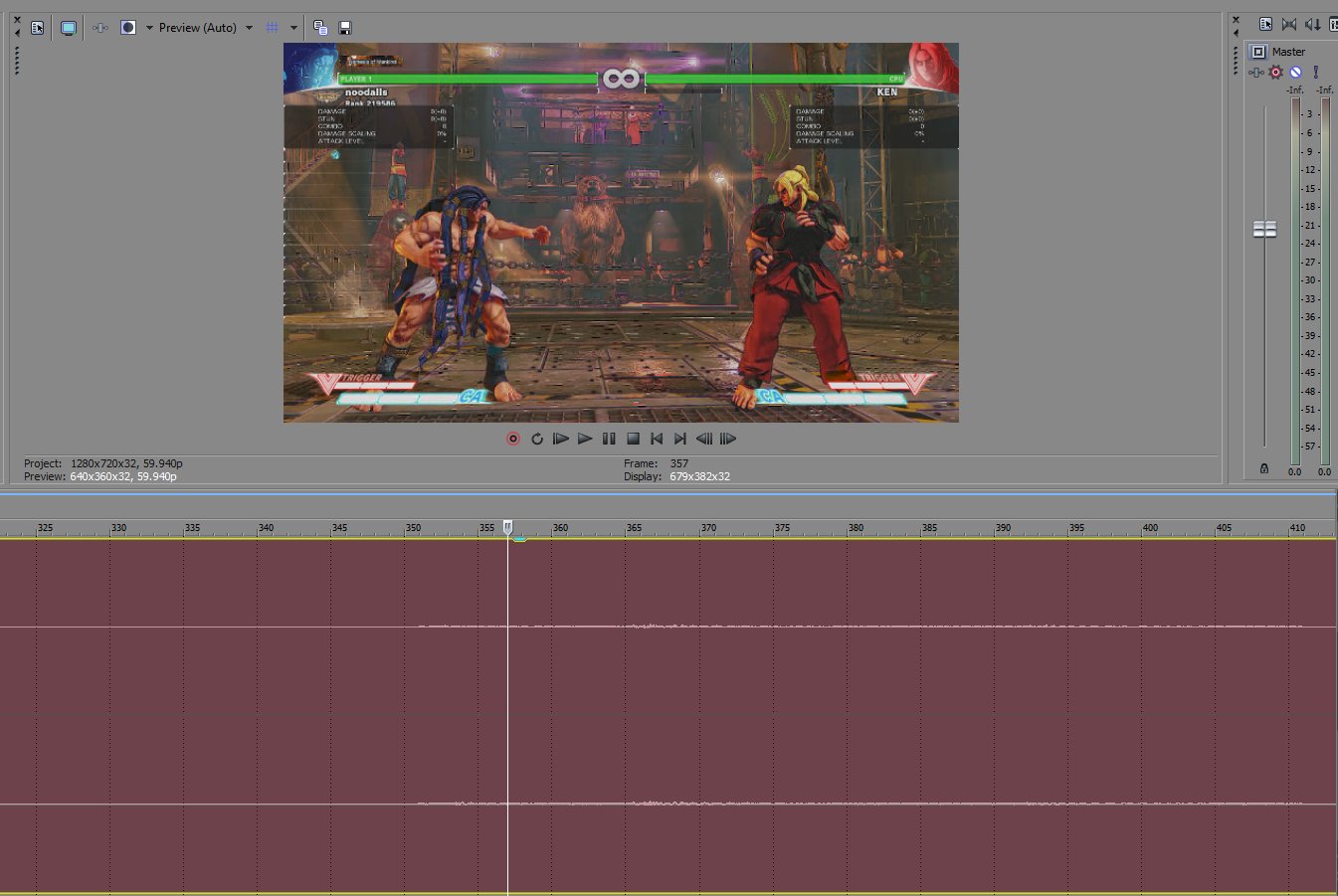Open Video Output FX in preview toolbar
This screenshot has height=896, width=1338.
click(x=100, y=28)
